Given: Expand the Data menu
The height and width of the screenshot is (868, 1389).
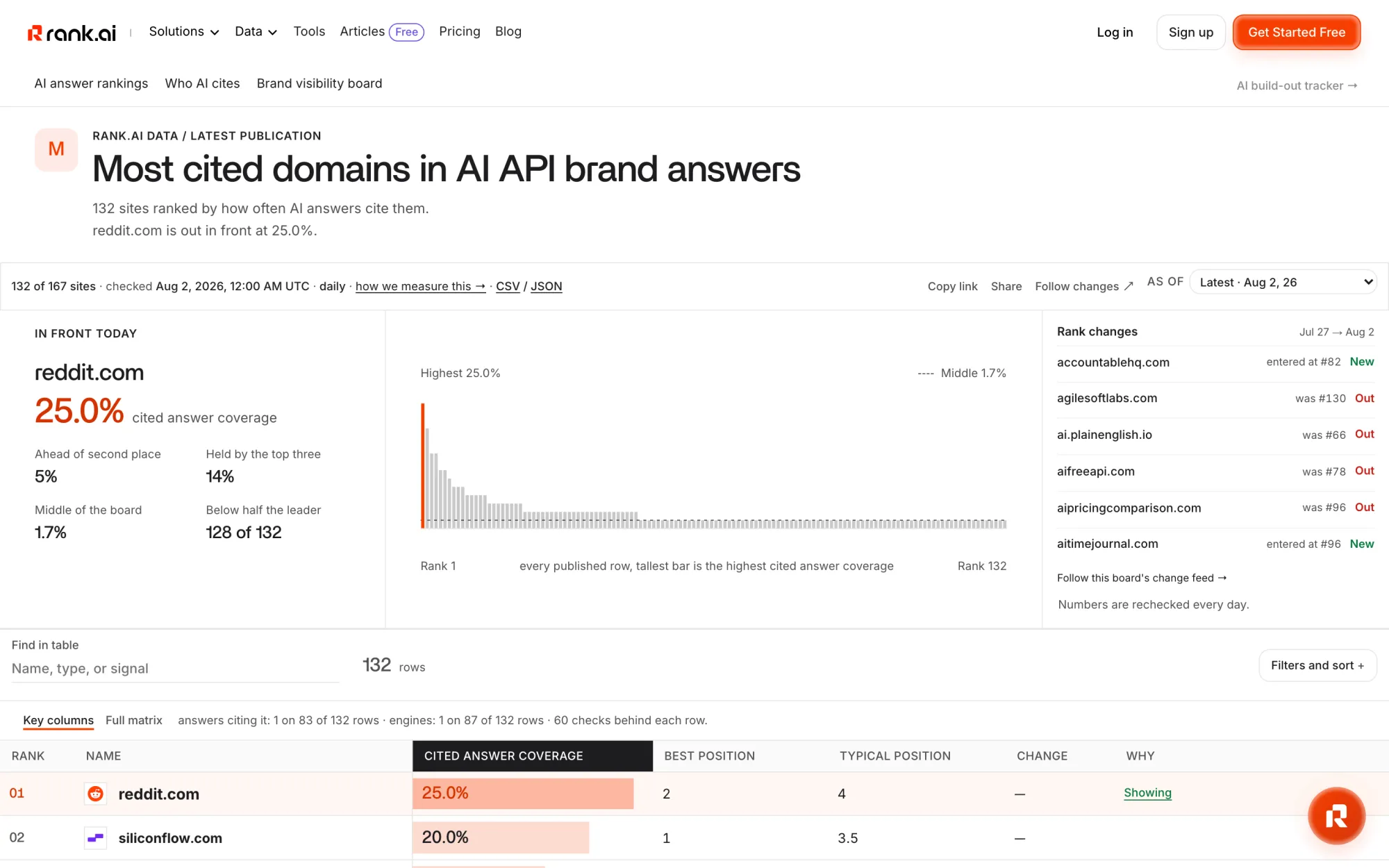Looking at the screenshot, I should pyautogui.click(x=256, y=32).
